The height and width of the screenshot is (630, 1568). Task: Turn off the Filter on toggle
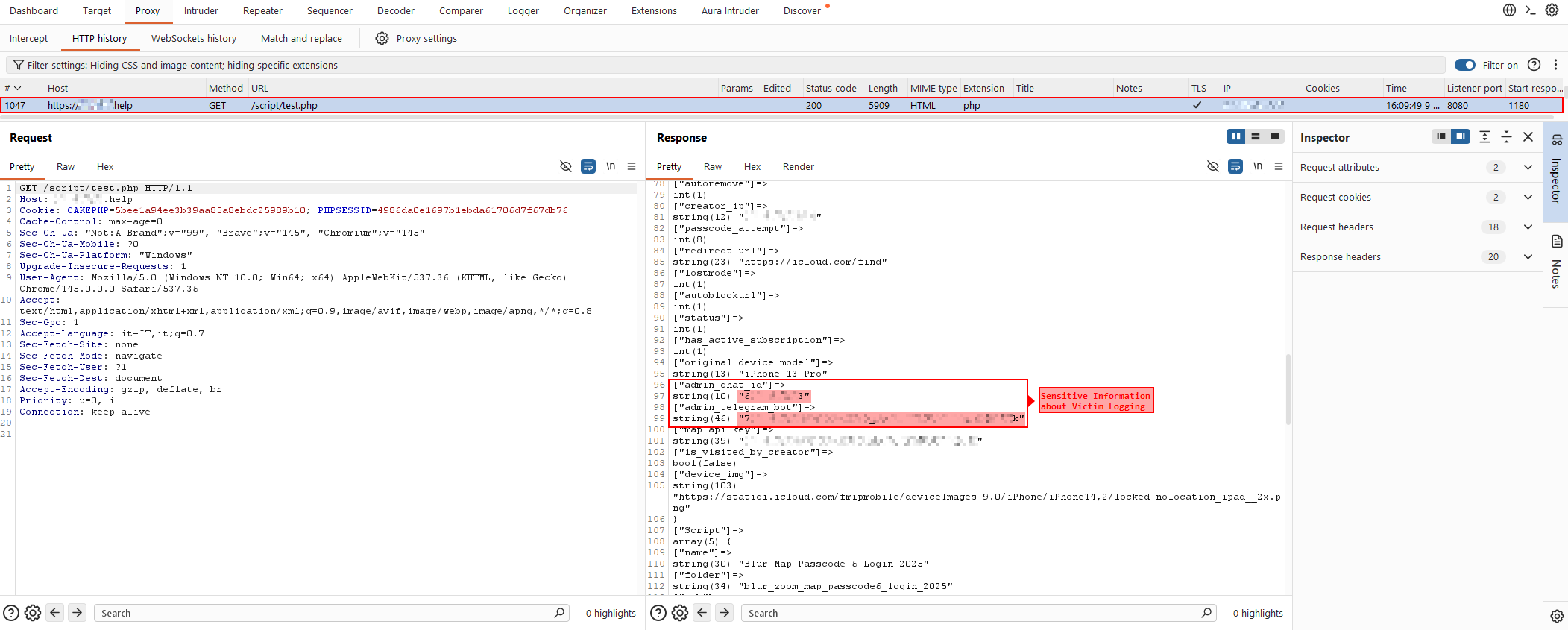pyautogui.click(x=1464, y=66)
